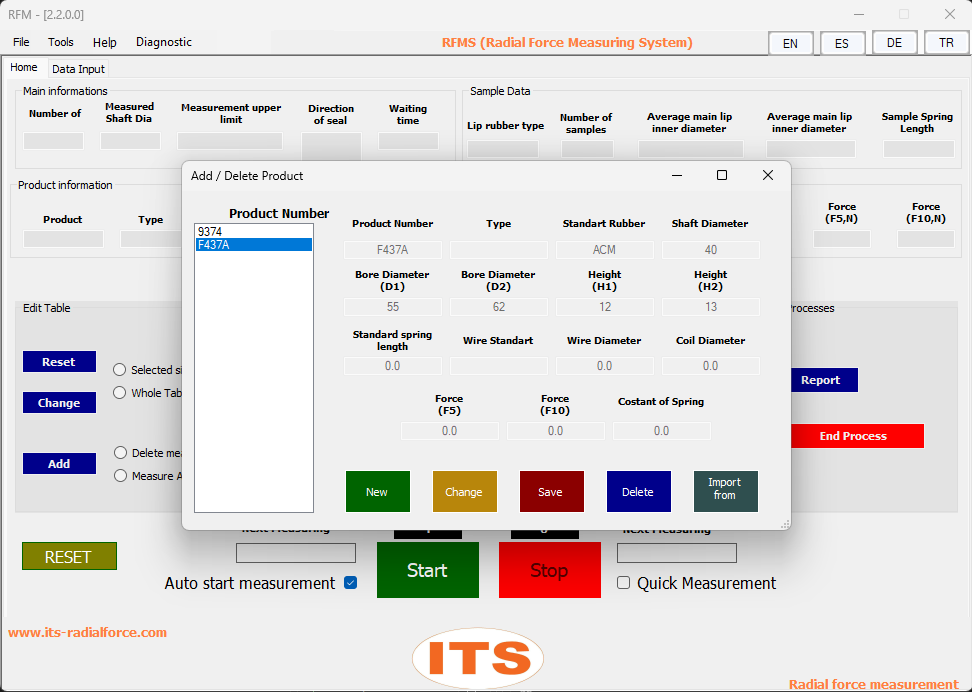972x692 pixels.
Task: Select product 9374 in the list
Action: (210, 232)
